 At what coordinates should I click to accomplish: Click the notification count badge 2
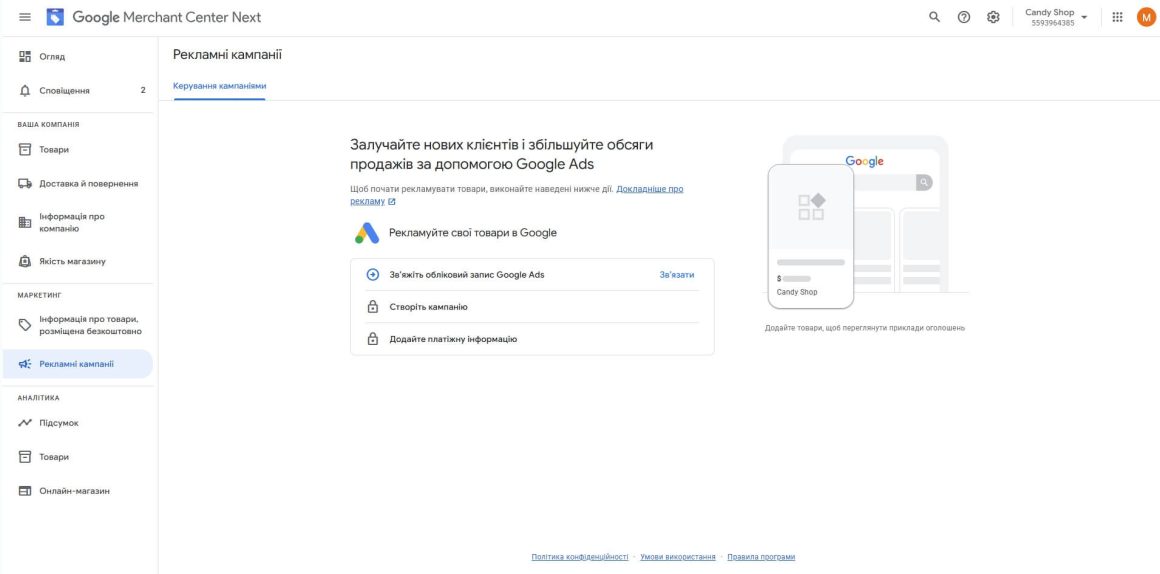[x=143, y=91]
